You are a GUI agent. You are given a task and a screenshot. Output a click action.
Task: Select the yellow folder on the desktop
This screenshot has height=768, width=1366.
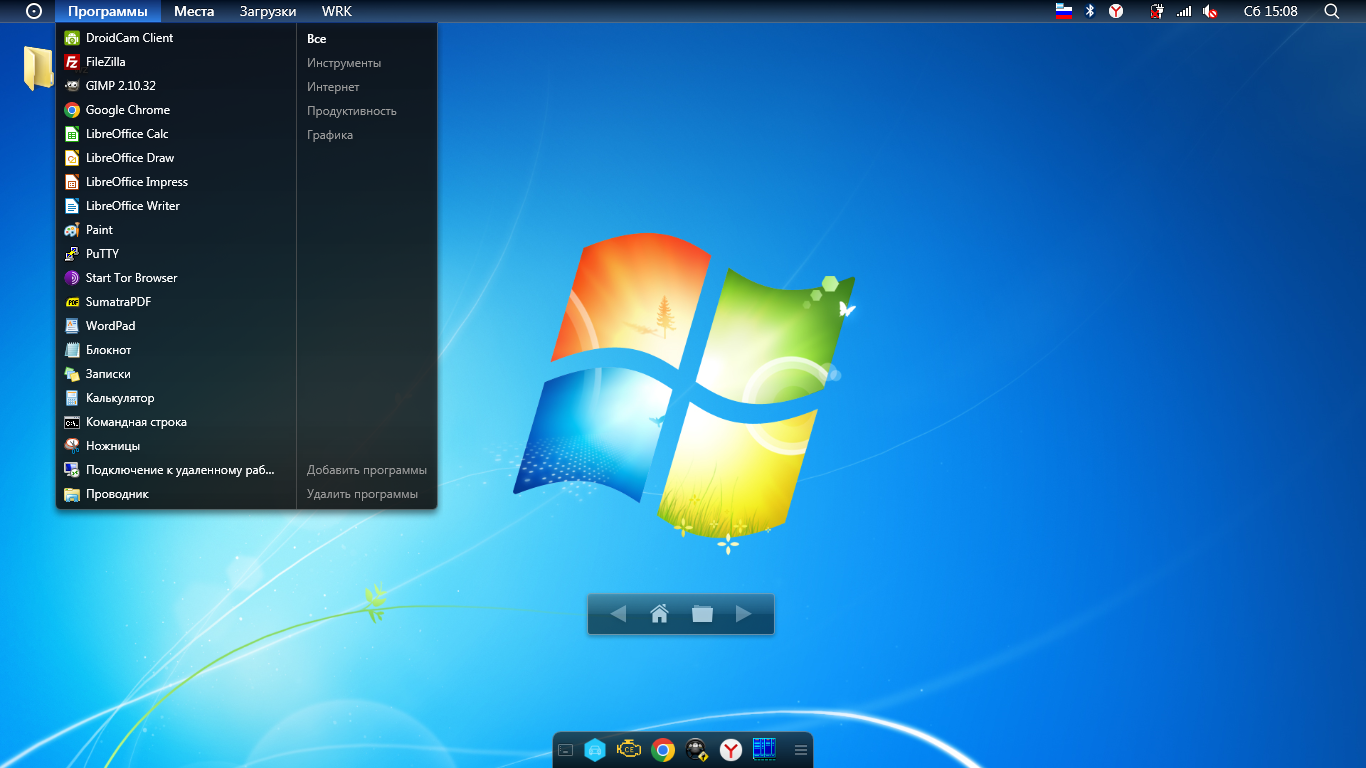click(38, 68)
